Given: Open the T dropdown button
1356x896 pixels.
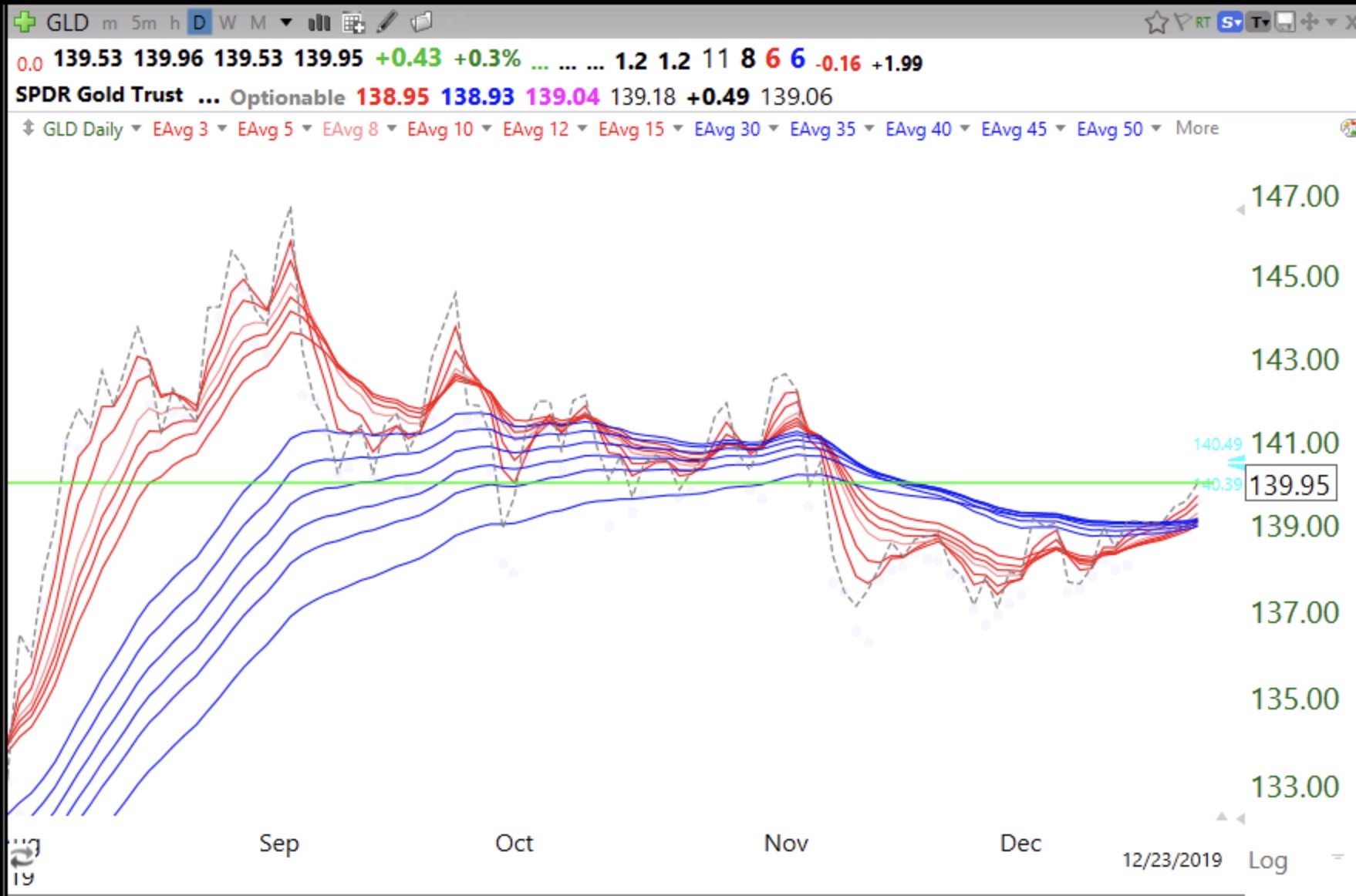Looking at the screenshot, I should click(x=1259, y=22).
